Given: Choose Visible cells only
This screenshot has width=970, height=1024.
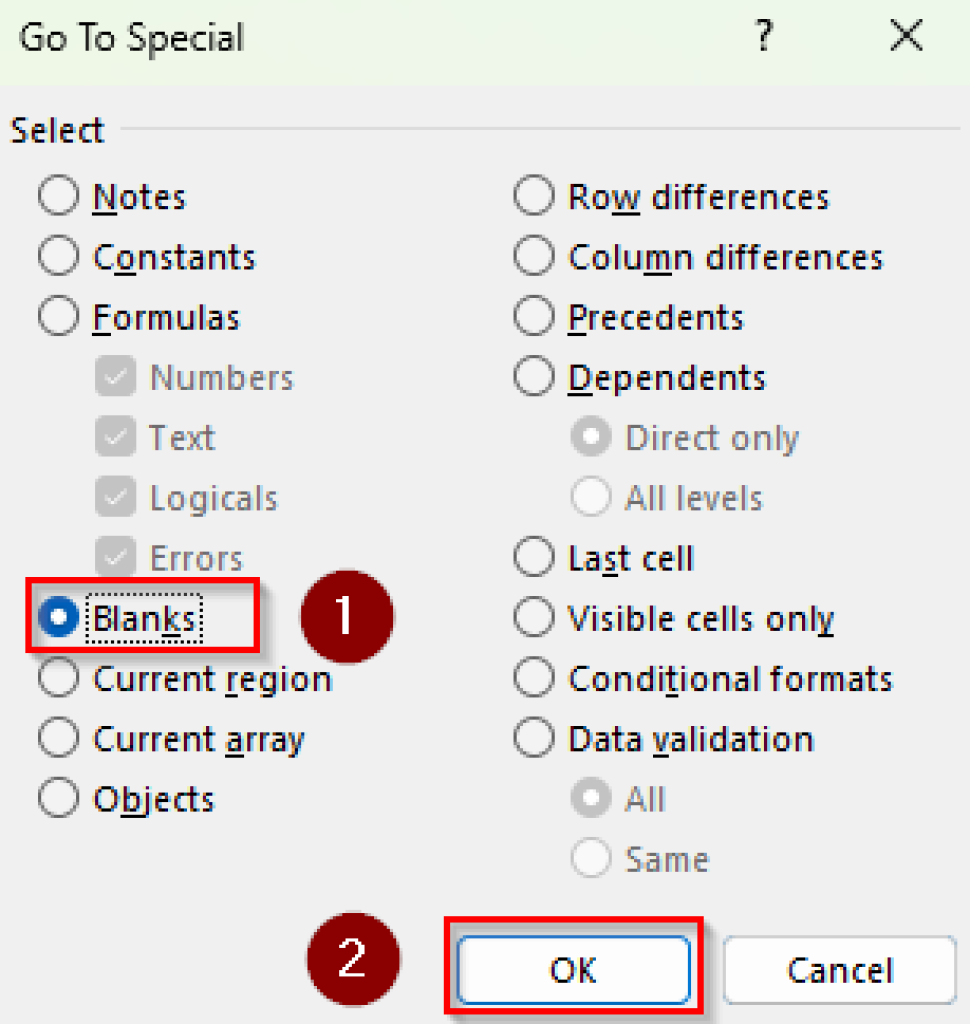Looking at the screenshot, I should (534, 618).
